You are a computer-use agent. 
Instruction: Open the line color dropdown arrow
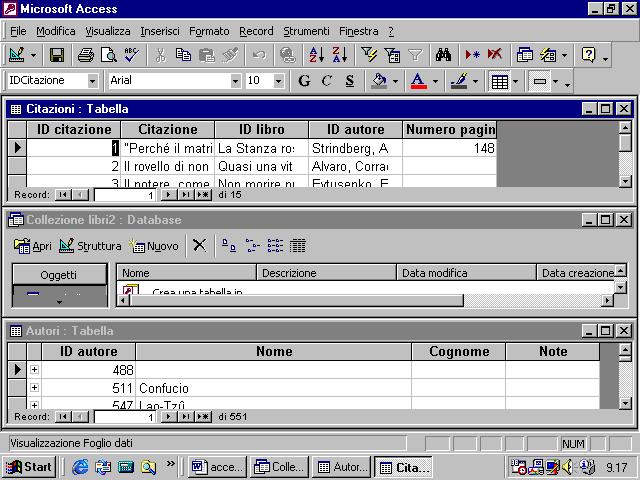(x=475, y=81)
